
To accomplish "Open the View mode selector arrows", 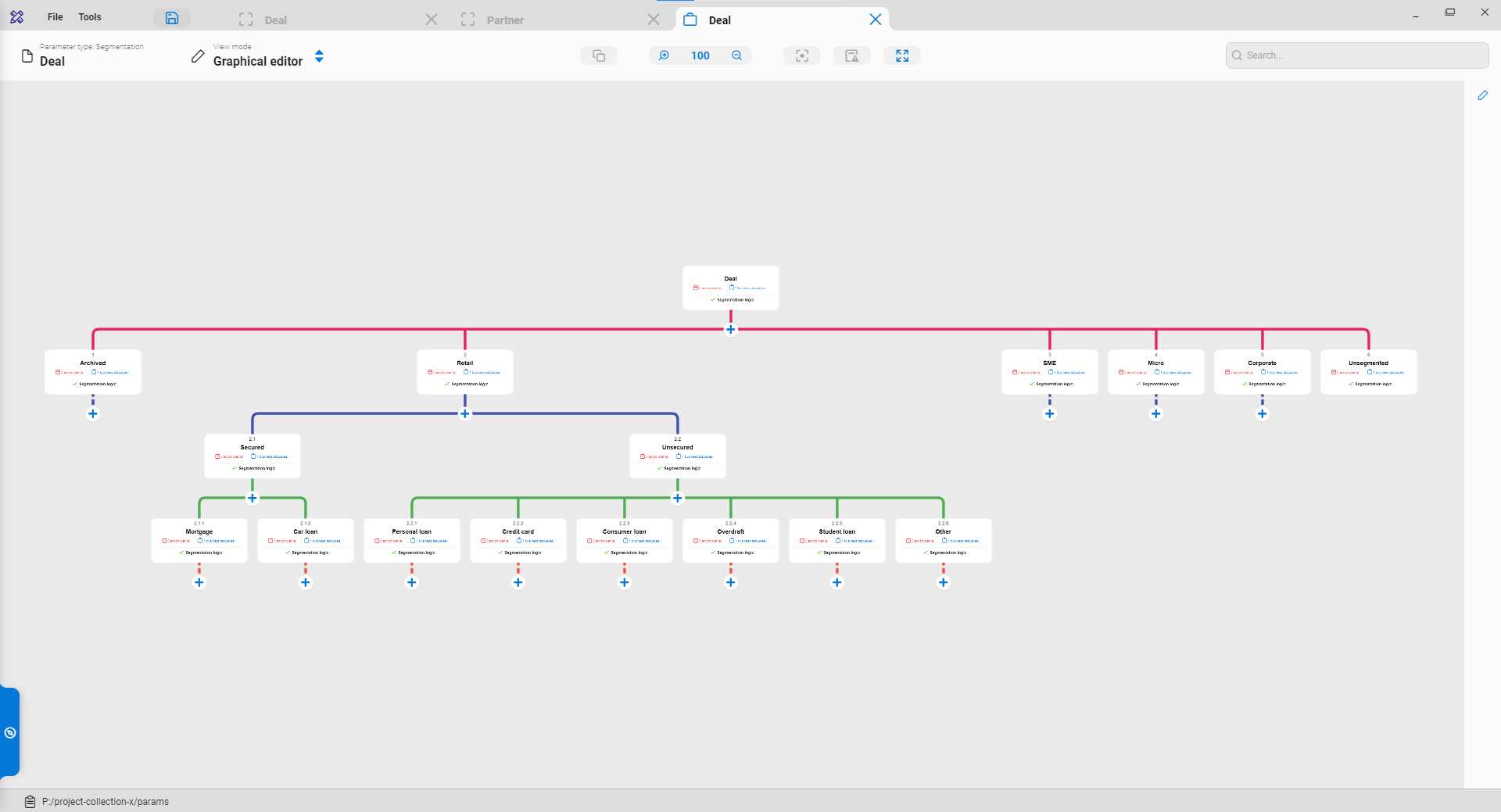I will point(319,55).
